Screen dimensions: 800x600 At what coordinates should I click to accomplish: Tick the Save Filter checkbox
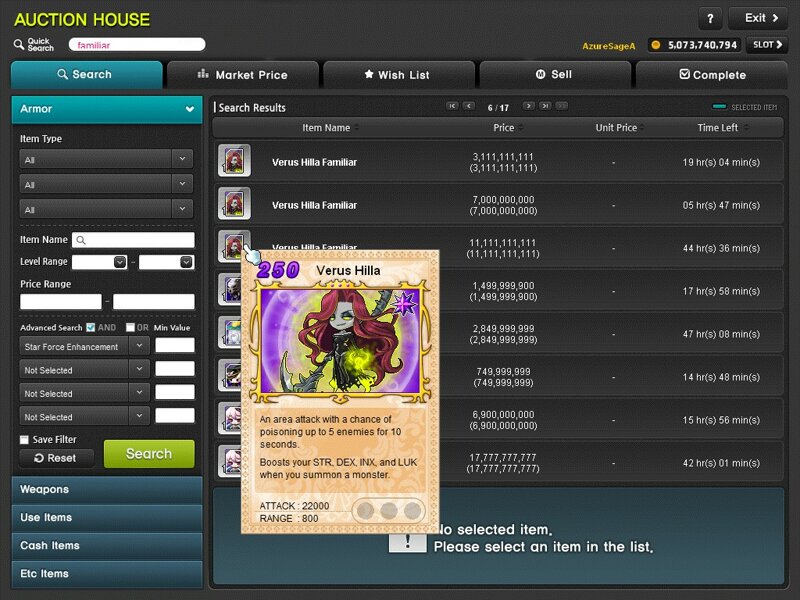[24, 439]
